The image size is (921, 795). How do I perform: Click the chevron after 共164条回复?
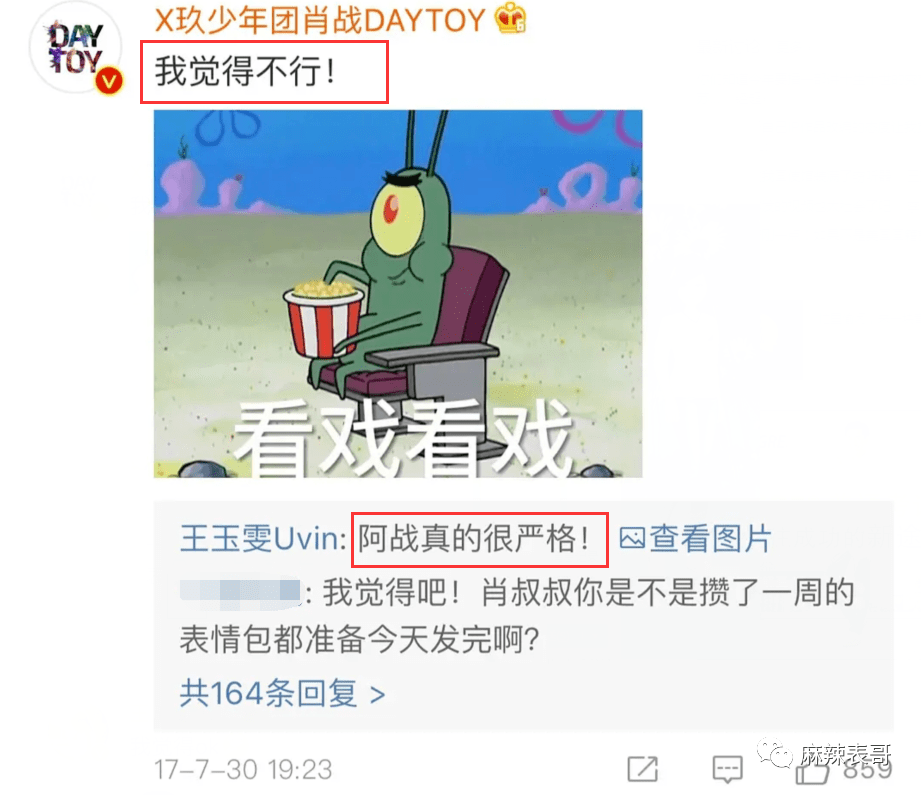[x=378, y=696]
